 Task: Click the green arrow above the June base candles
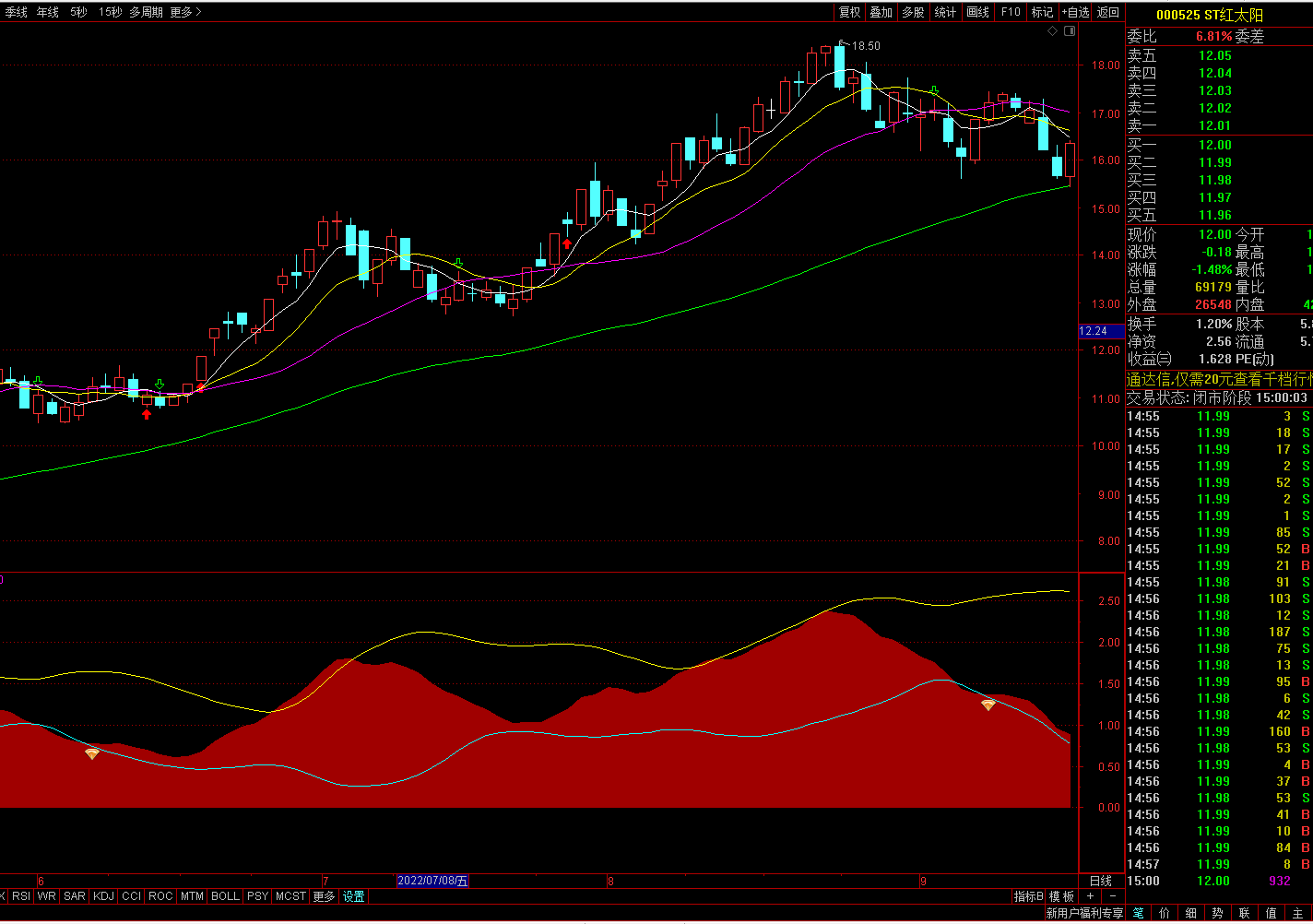160,384
